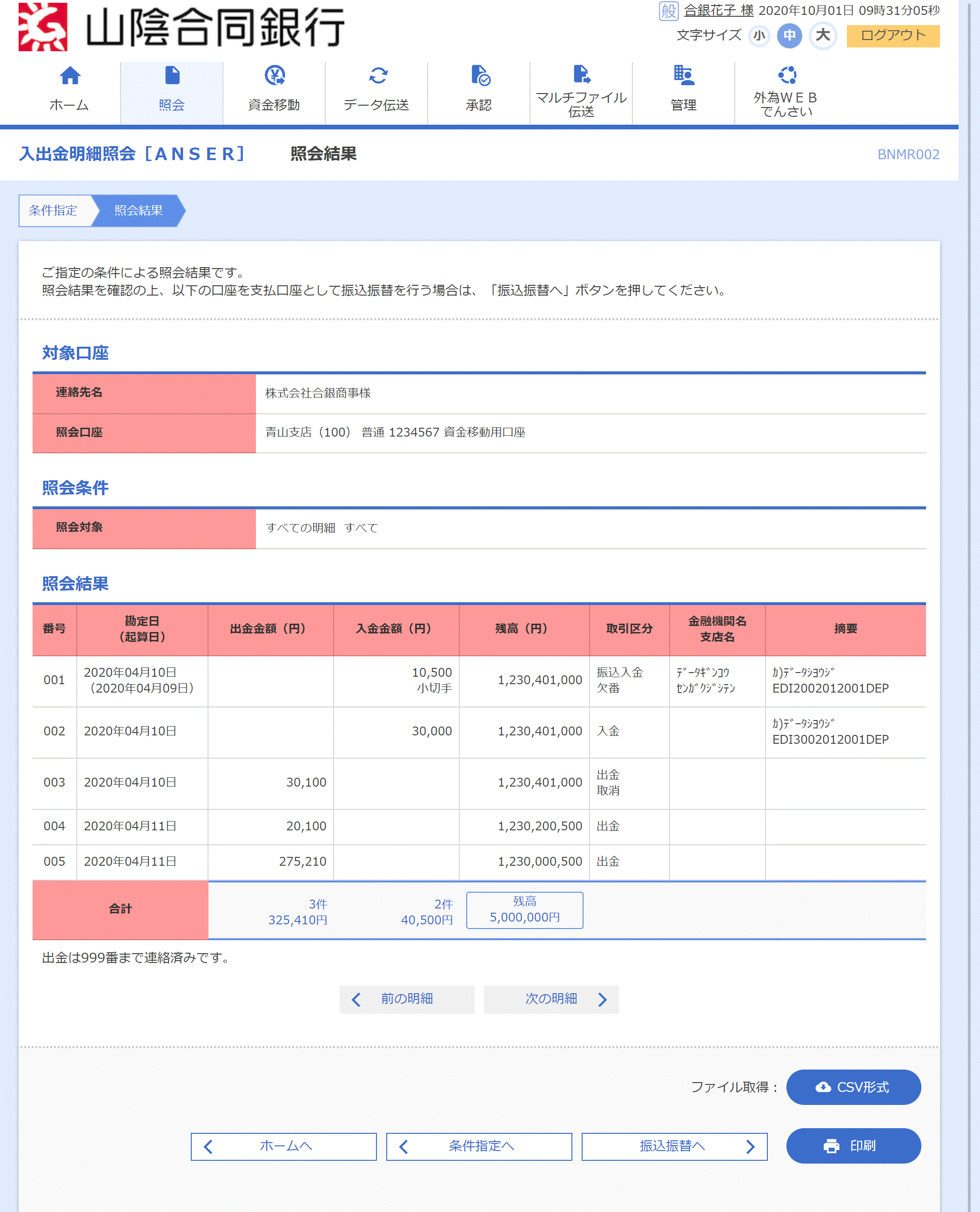Screen dimensions: 980x1212
Task: Go to the 条件指定 breadcrumb step
Action: (53, 210)
